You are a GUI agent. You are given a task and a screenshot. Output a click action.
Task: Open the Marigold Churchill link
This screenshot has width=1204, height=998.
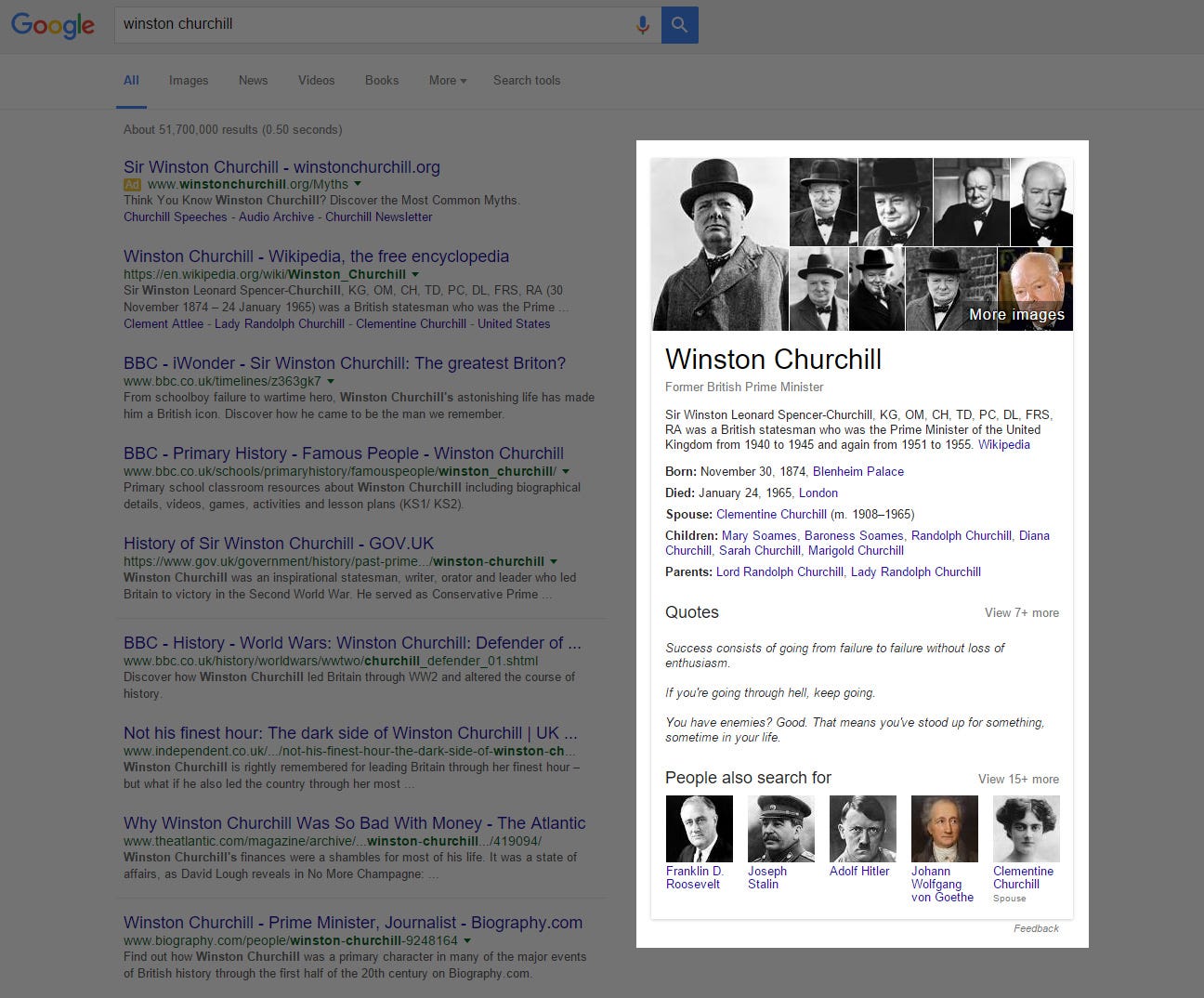[856, 550]
